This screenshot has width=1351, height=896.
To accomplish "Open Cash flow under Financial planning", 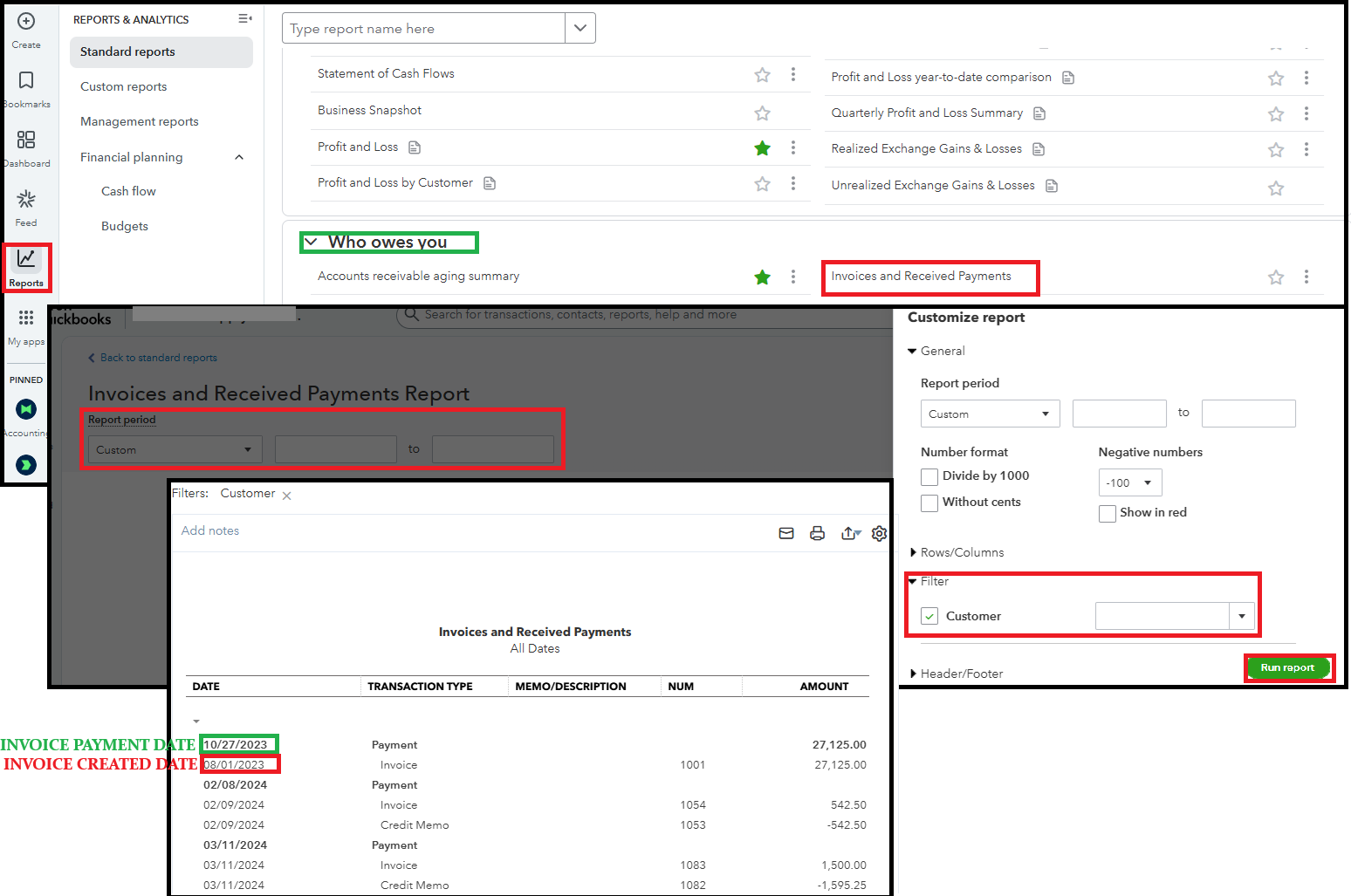I will pos(128,191).
